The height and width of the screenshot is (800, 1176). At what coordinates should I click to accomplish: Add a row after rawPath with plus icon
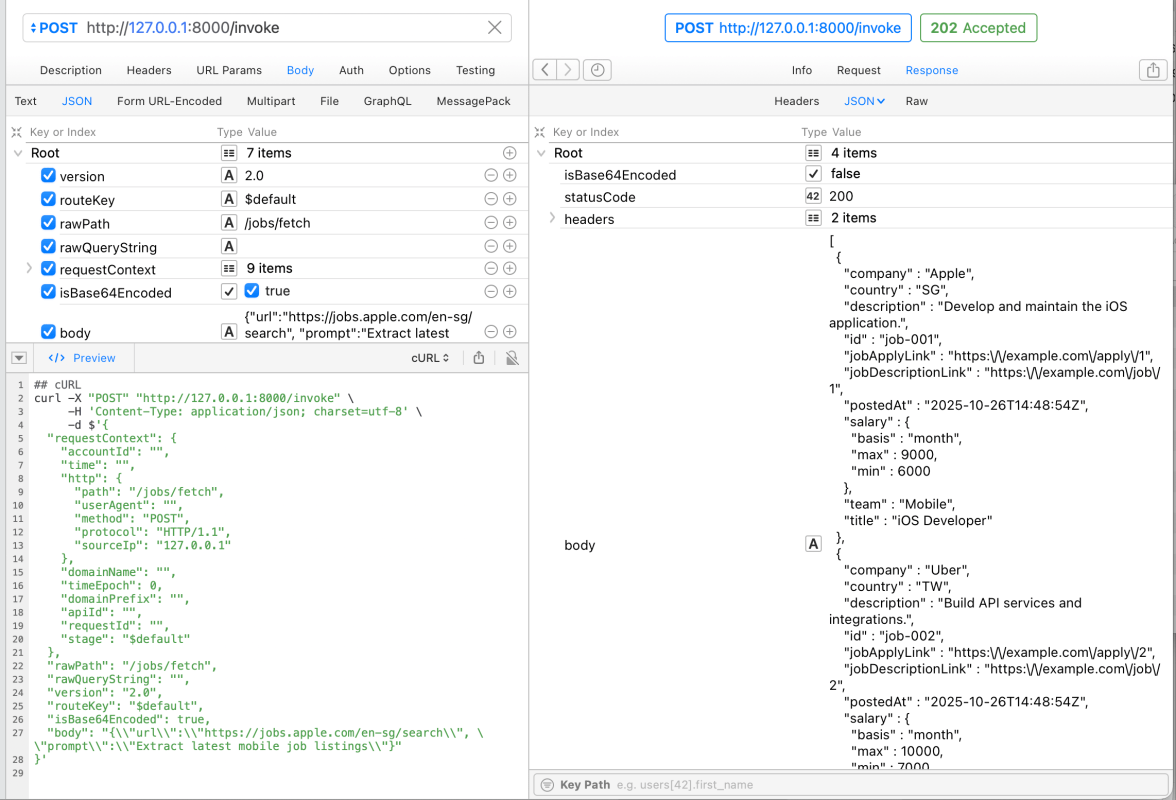510,223
